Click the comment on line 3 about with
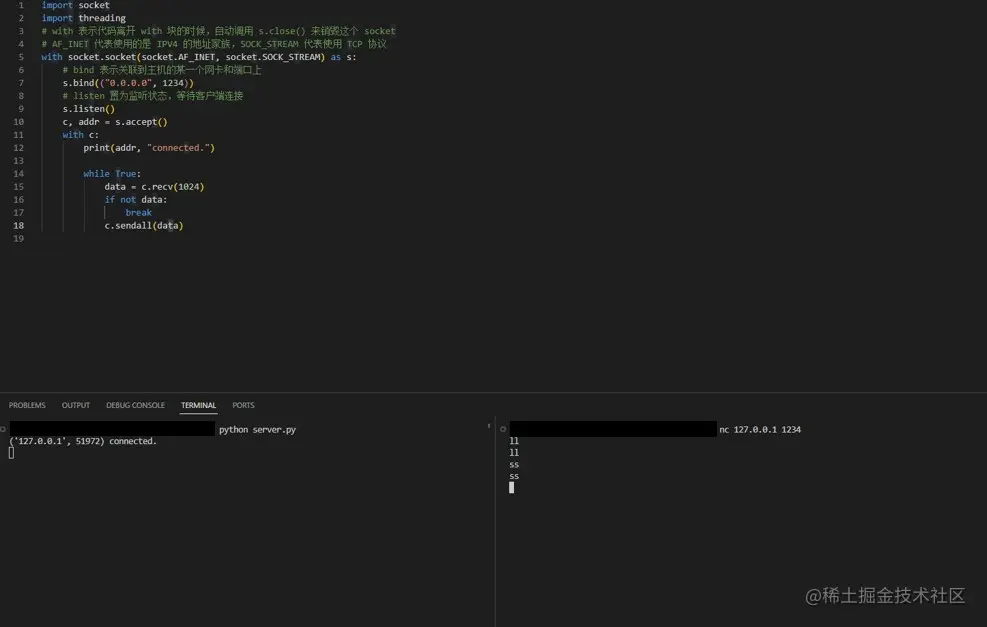987x627 pixels. [x=218, y=31]
